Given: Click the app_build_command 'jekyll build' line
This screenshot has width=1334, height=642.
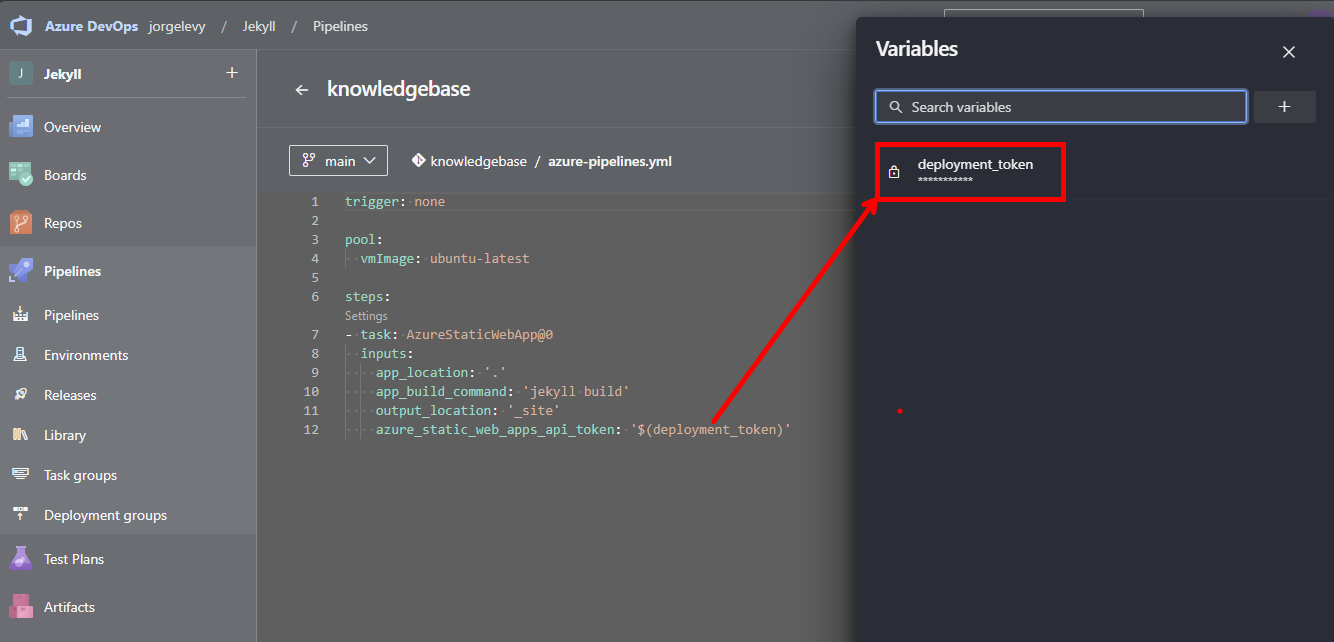Looking at the screenshot, I should 502,391.
